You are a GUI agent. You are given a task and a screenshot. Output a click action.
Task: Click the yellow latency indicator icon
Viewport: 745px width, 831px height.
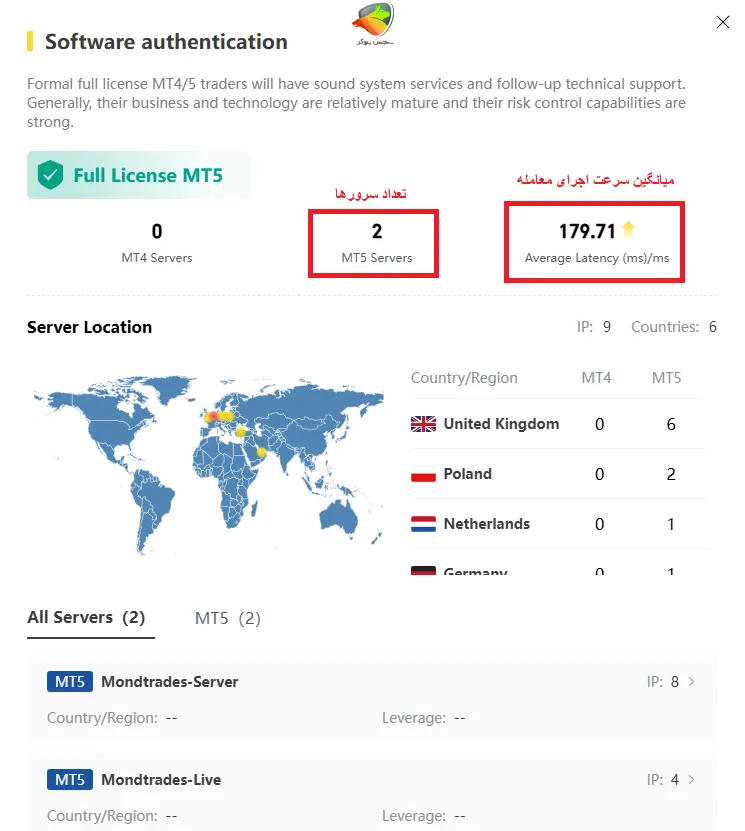point(628,230)
